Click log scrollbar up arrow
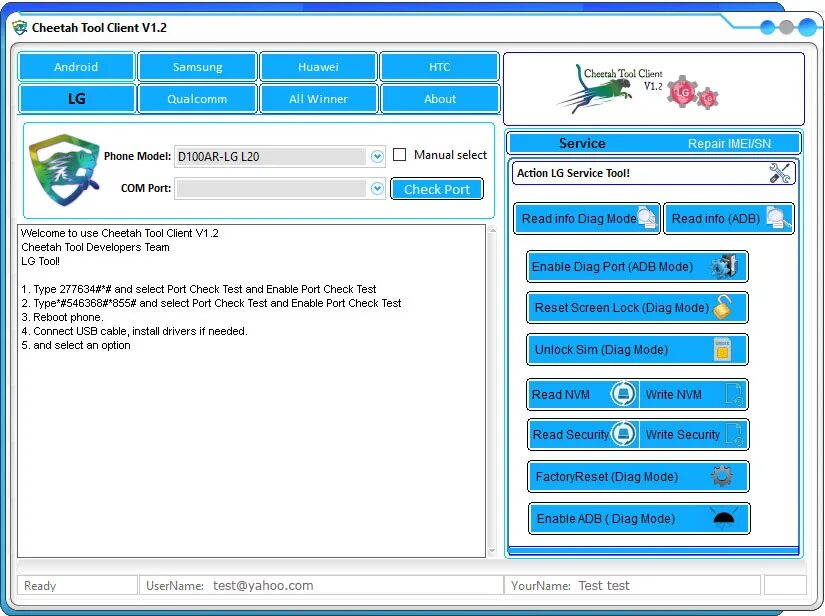Screen dimensions: 825x616 point(492,230)
